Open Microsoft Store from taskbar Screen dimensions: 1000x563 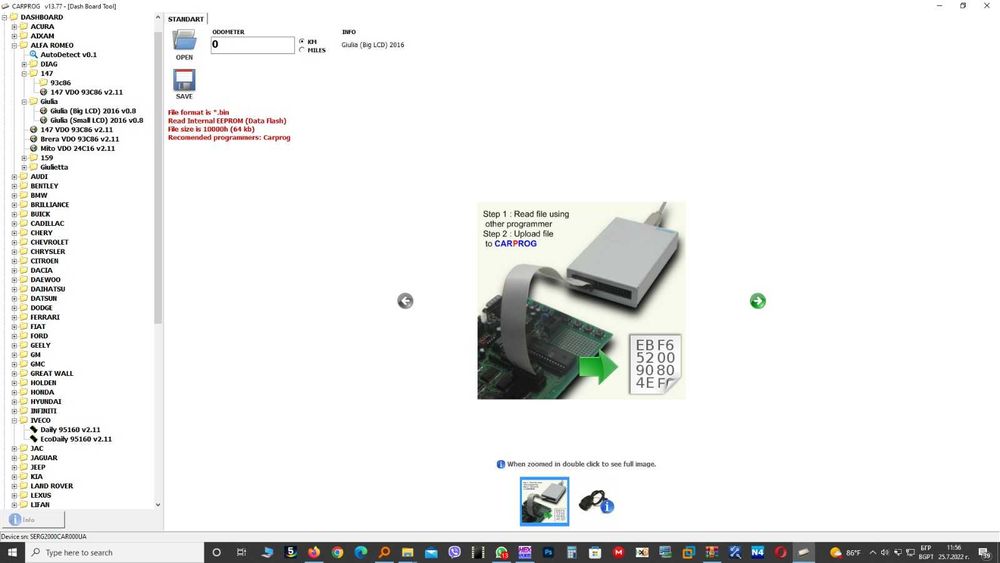(595, 552)
